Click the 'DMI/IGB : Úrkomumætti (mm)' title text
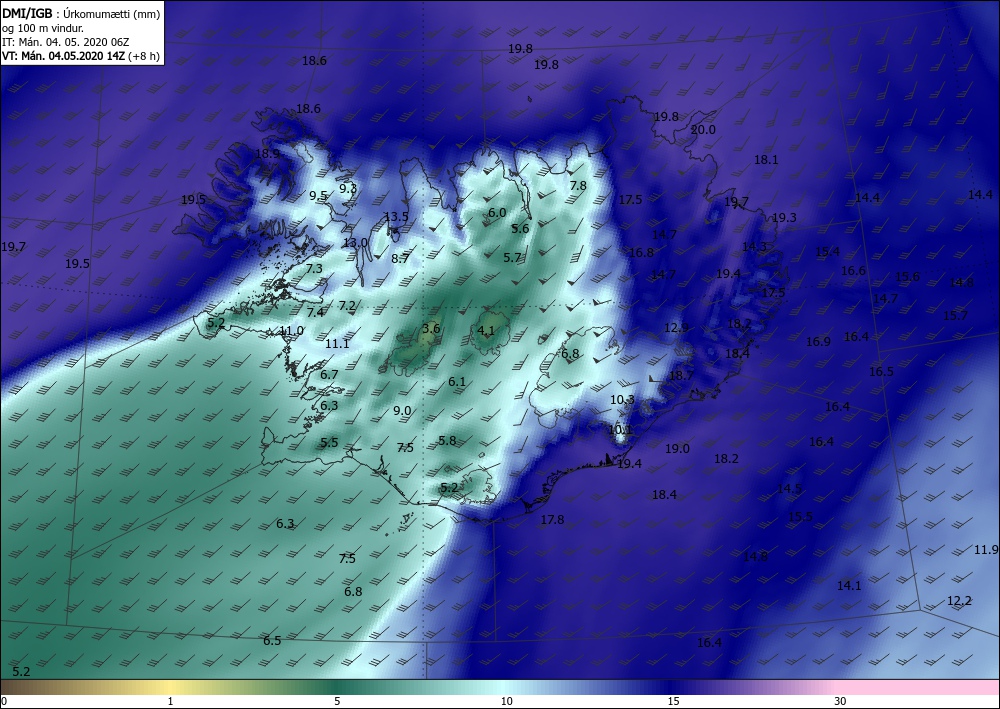 tap(81, 13)
